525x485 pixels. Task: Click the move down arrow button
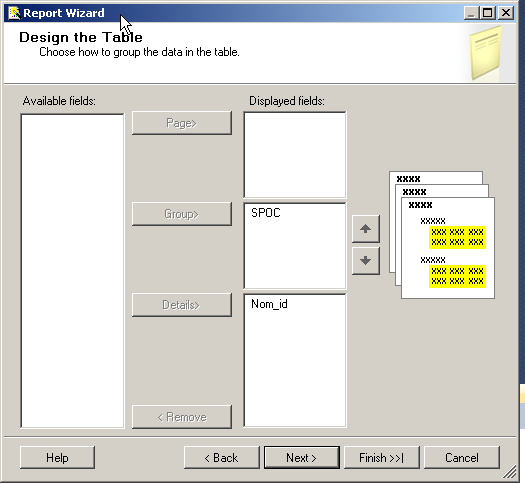tap(366, 261)
